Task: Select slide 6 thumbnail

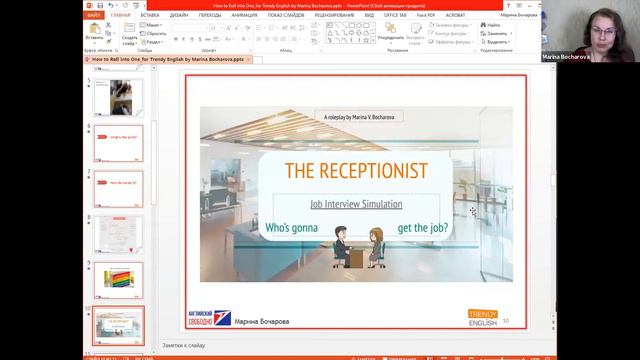Action: (118, 143)
